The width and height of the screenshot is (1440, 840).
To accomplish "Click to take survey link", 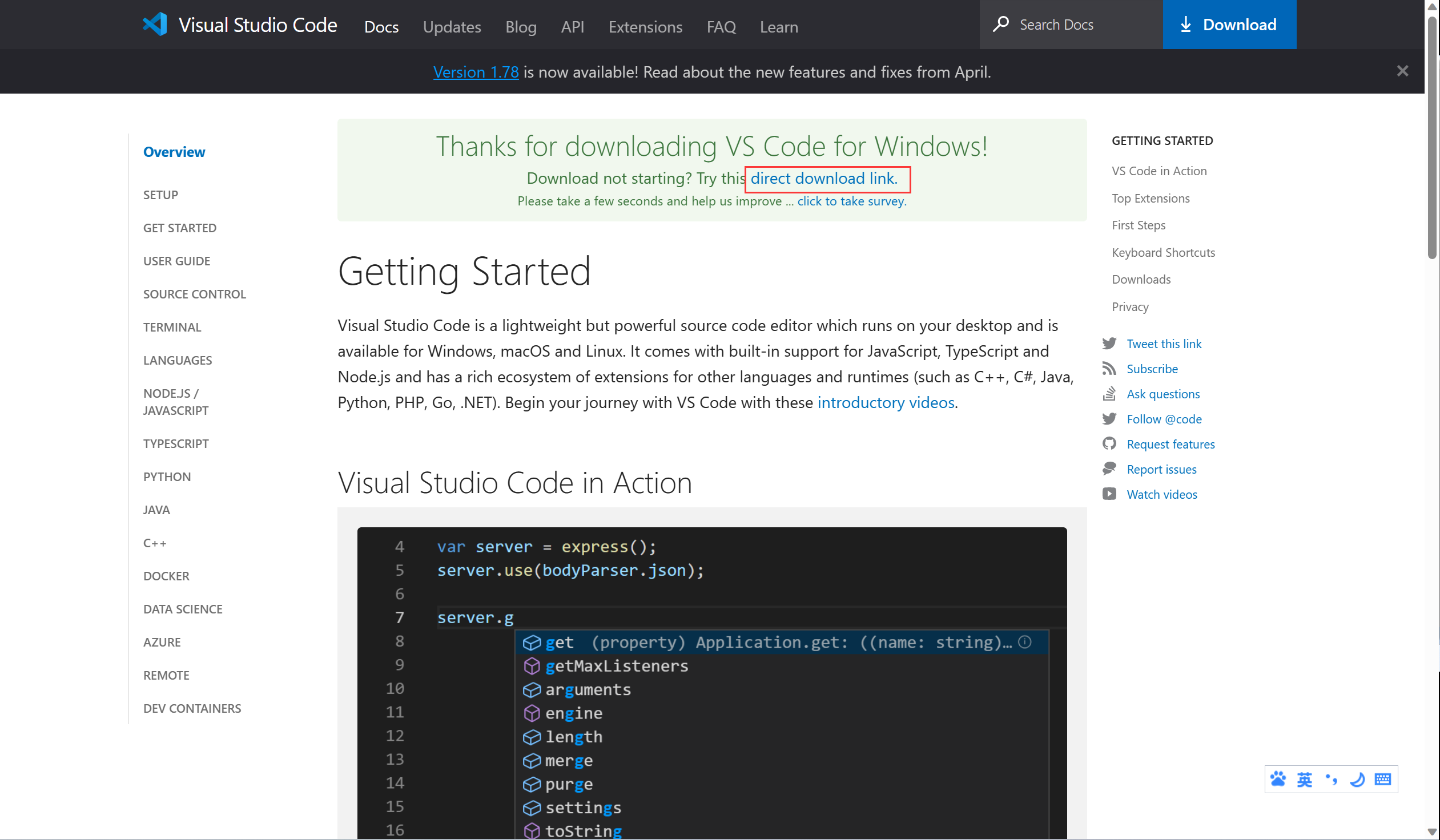I will tap(851, 201).
